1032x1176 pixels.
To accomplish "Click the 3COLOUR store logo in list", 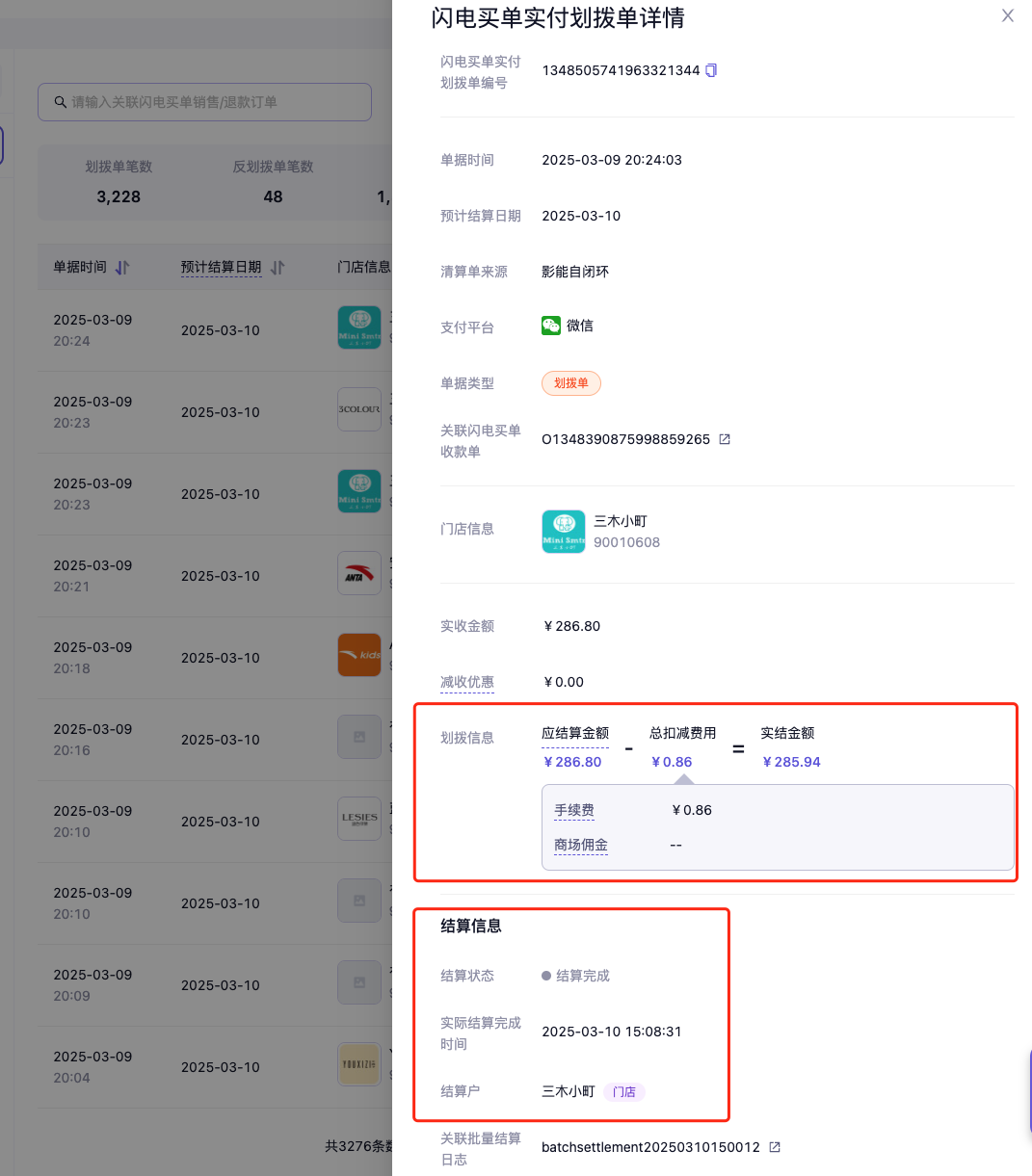I will coord(359,410).
